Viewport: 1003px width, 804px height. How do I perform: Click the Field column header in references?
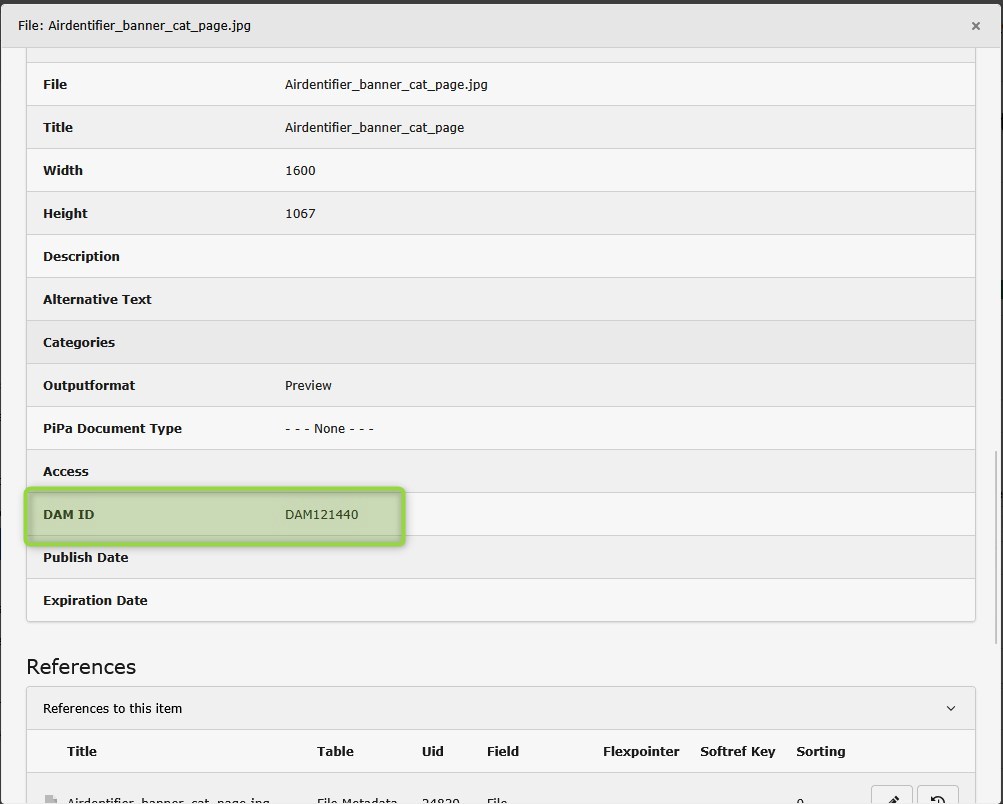(502, 751)
